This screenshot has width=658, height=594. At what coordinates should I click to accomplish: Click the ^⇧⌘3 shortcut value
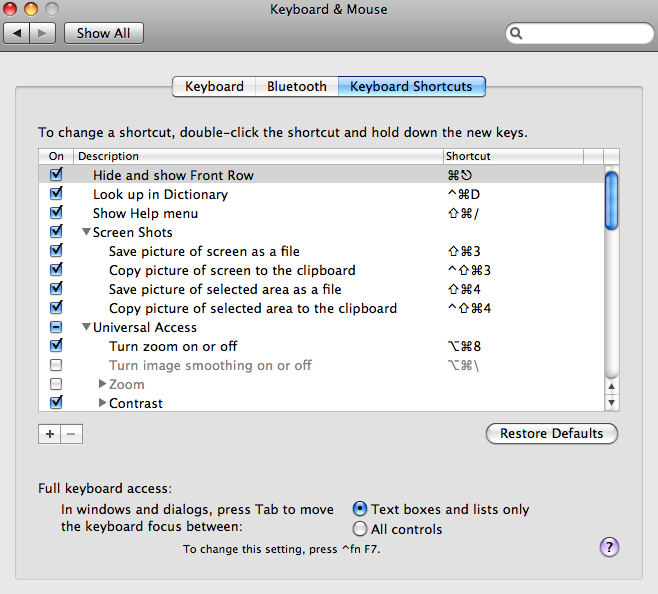click(x=469, y=270)
